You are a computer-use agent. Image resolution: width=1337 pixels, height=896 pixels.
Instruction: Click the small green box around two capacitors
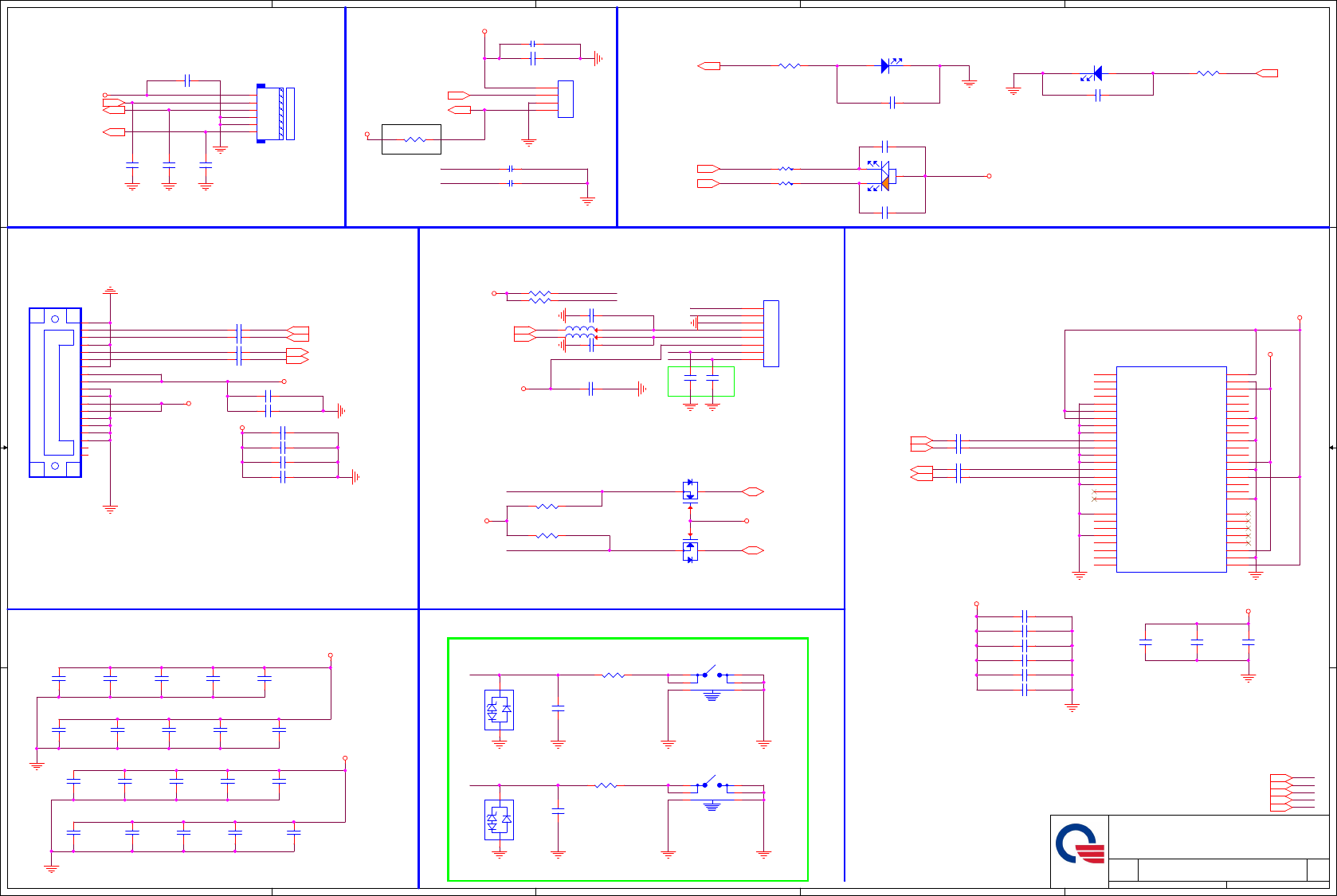[701, 381]
